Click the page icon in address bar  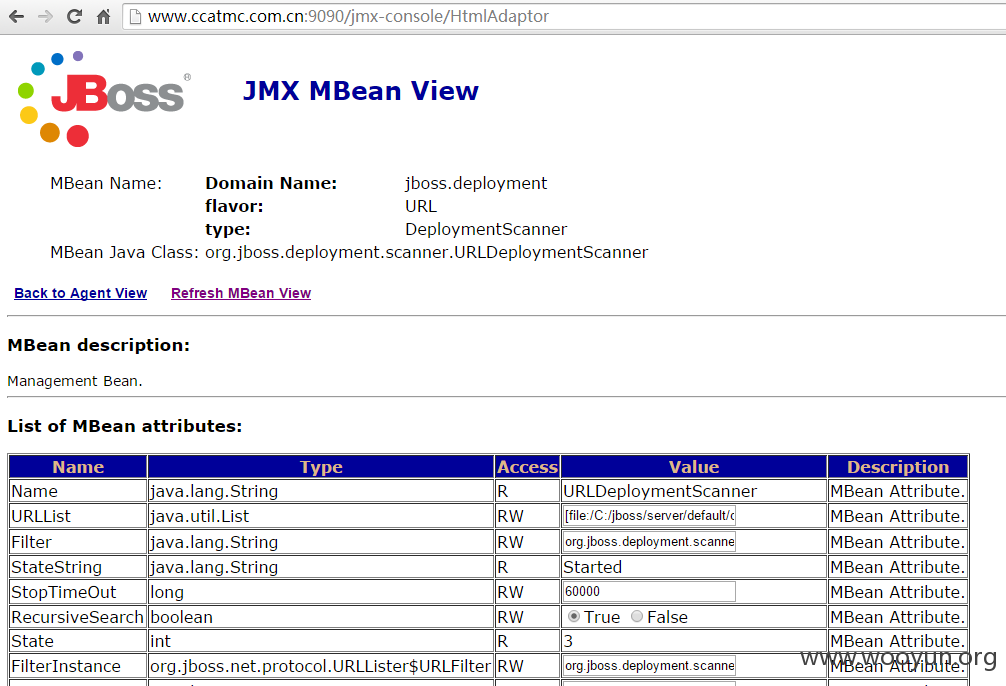tap(135, 16)
